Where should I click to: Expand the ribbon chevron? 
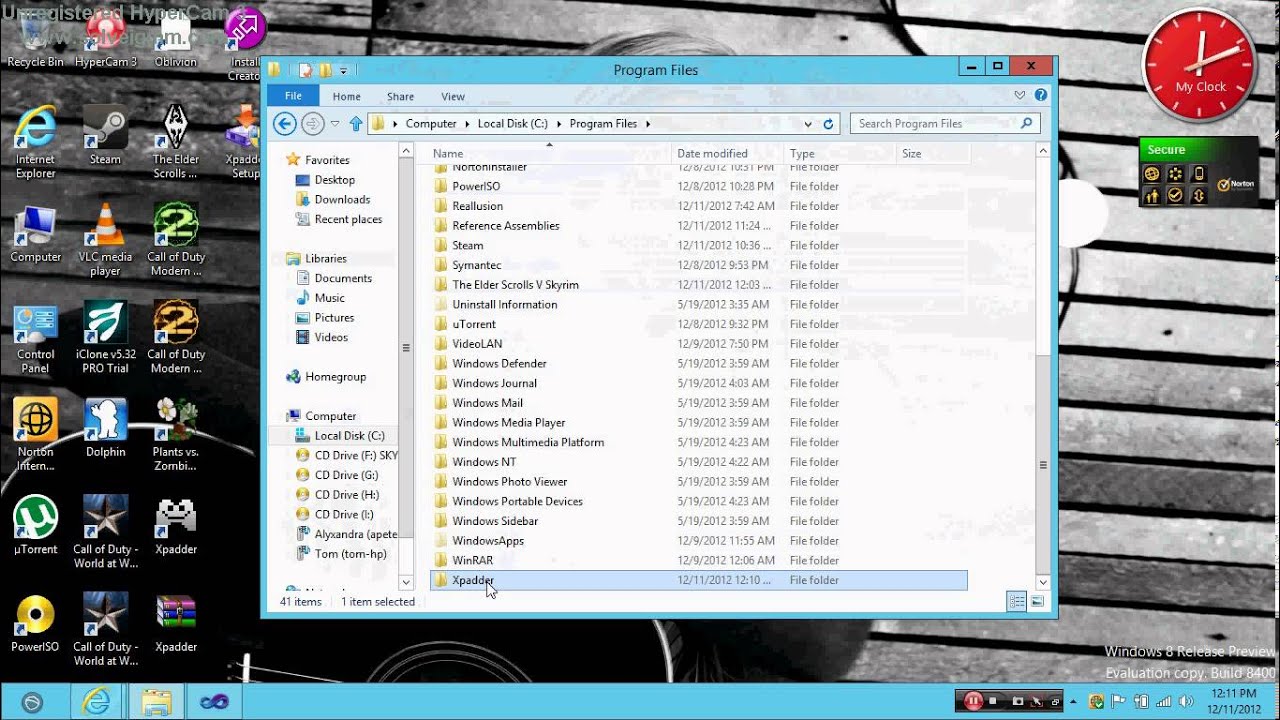point(1020,96)
